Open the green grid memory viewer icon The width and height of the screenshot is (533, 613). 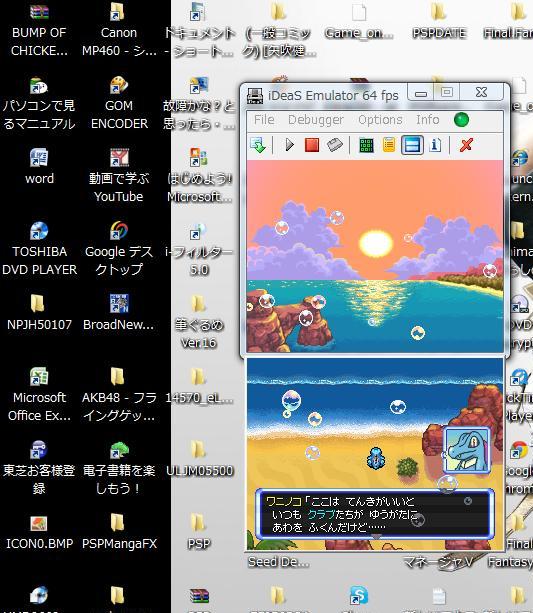point(366,145)
